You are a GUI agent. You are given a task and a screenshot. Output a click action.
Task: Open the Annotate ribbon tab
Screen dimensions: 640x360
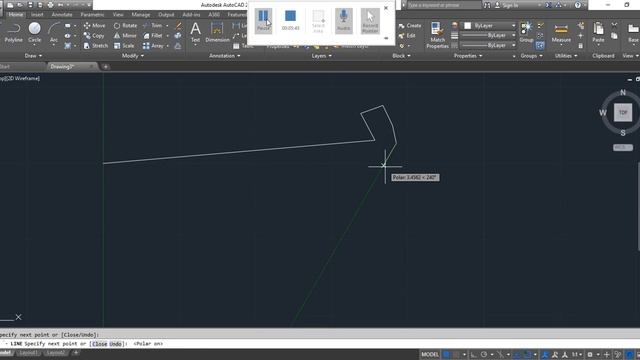(x=62, y=14)
